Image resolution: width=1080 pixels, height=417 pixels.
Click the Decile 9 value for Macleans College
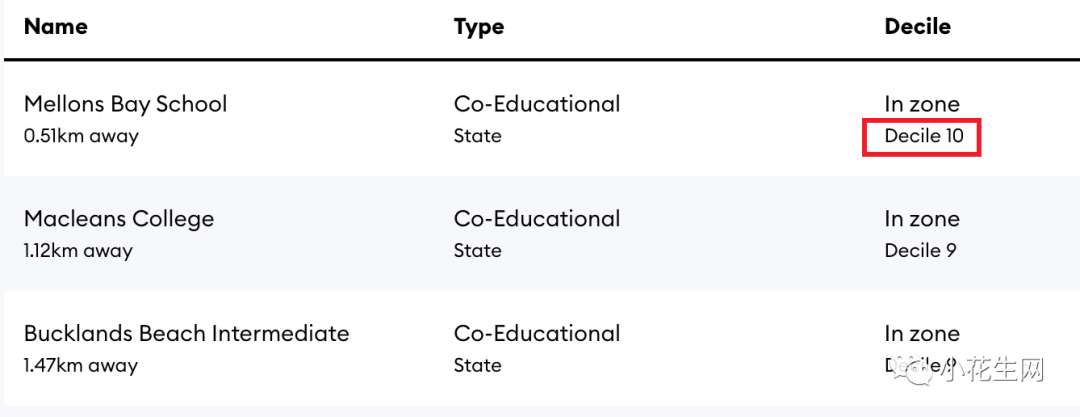920,250
